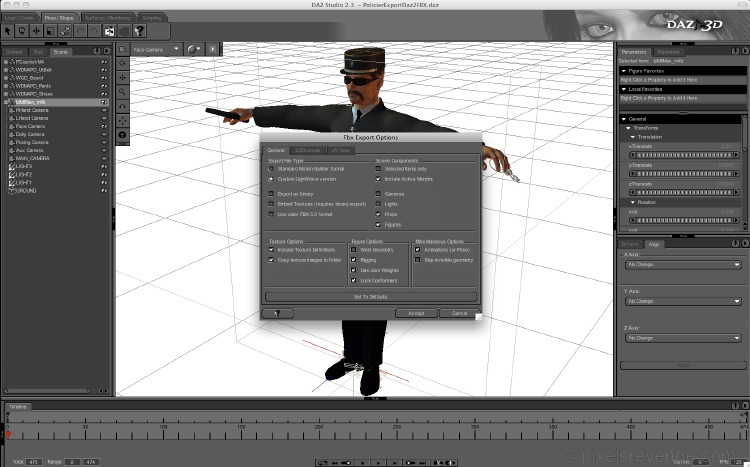Enable Cameras scene component checkbox

point(378,194)
